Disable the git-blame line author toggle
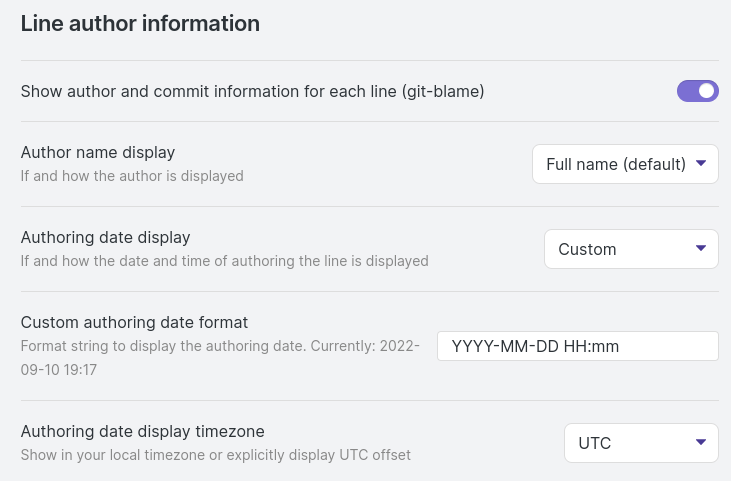Screen dimensions: 731x481 (697, 91)
